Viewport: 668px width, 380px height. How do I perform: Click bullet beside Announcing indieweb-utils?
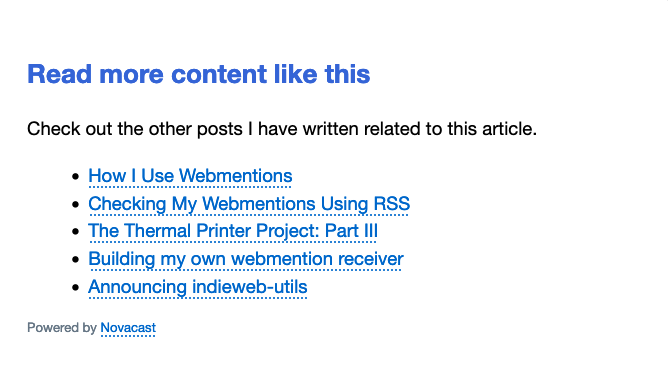point(76,287)
